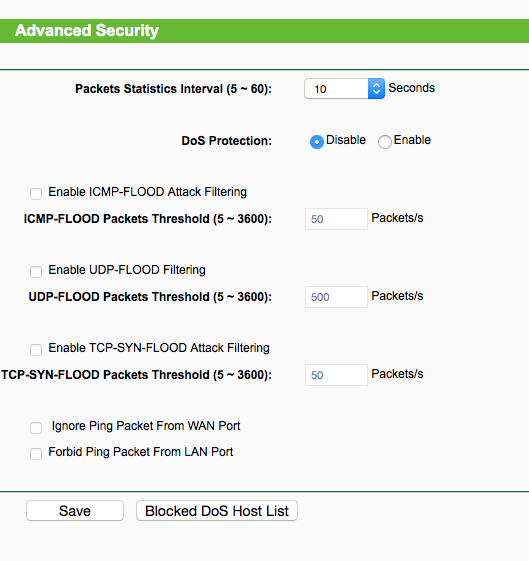Select the Enable radio button for DoS Protection
This screenshot has width=529, height=561.
[x=384, y=142]
